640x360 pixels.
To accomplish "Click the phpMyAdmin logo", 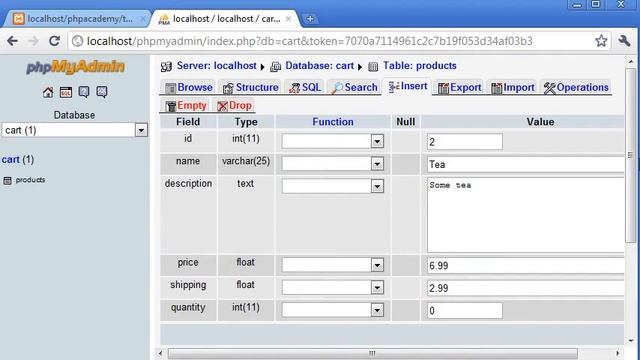I will pos(75,67).
